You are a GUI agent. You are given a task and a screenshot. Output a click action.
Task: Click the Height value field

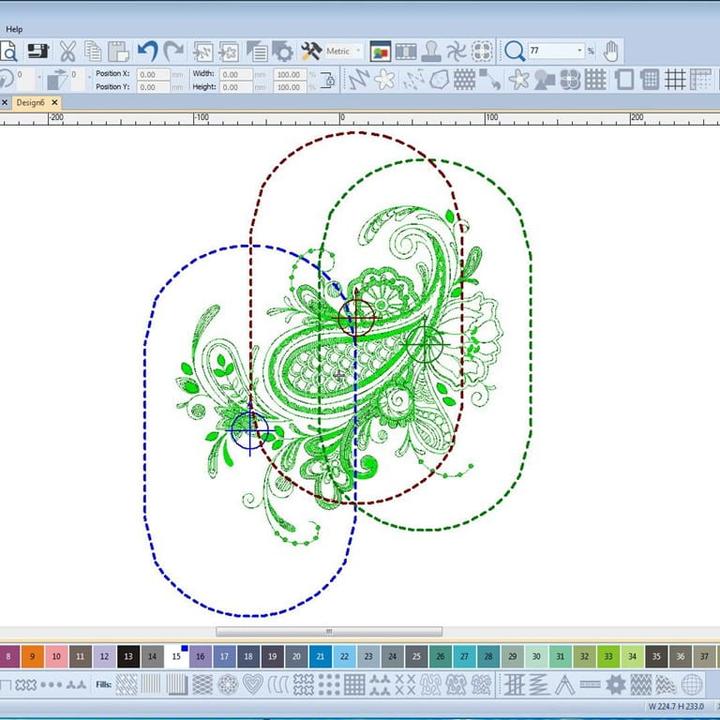pyautogui.click(x=236, y=87)
